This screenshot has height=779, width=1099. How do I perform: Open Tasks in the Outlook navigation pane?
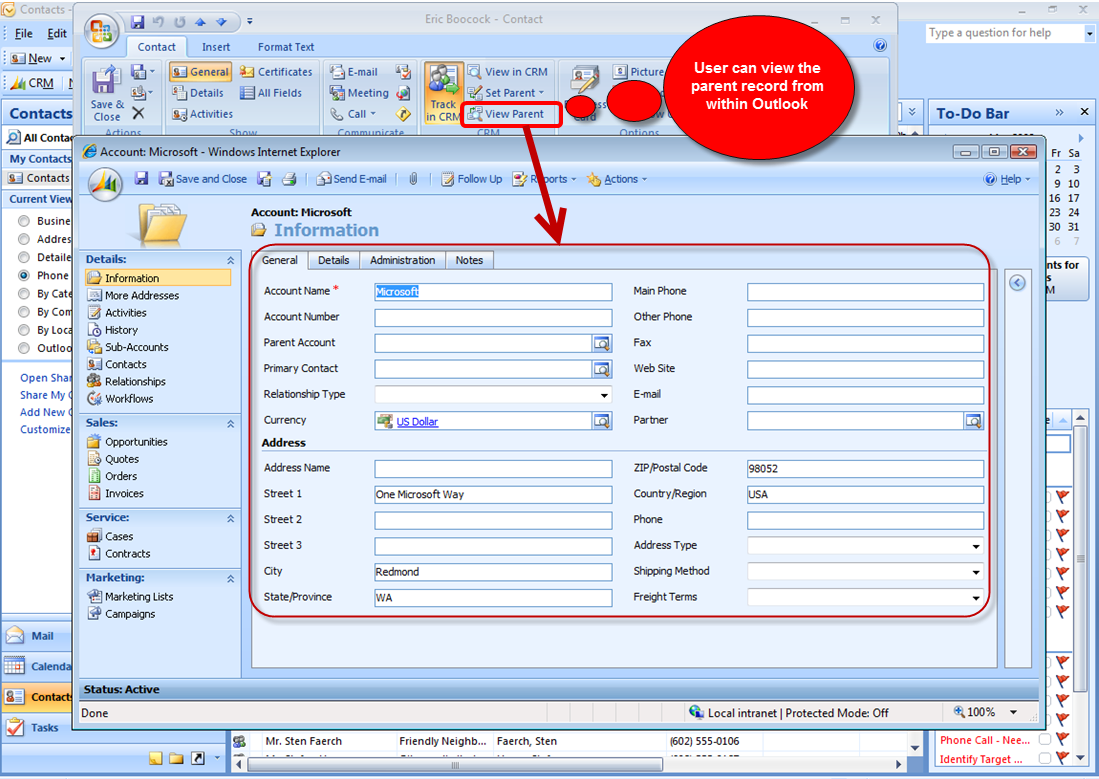37,727
